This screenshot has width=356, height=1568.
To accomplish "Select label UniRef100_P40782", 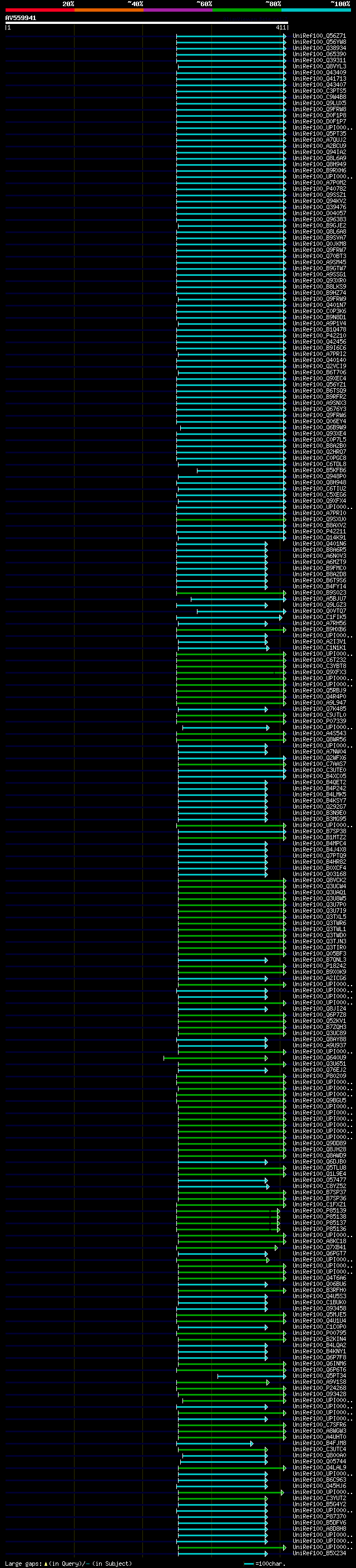I will [x=319, y=189].
